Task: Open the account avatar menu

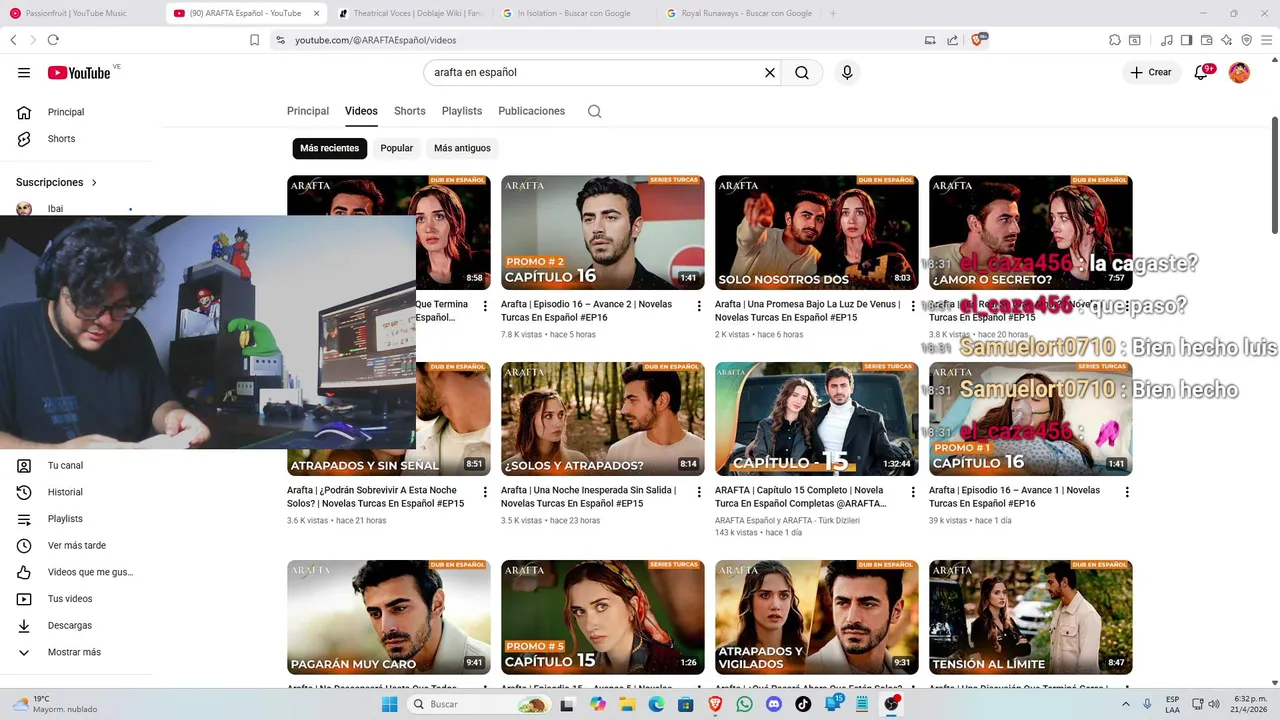Action: coord(1239,72)
